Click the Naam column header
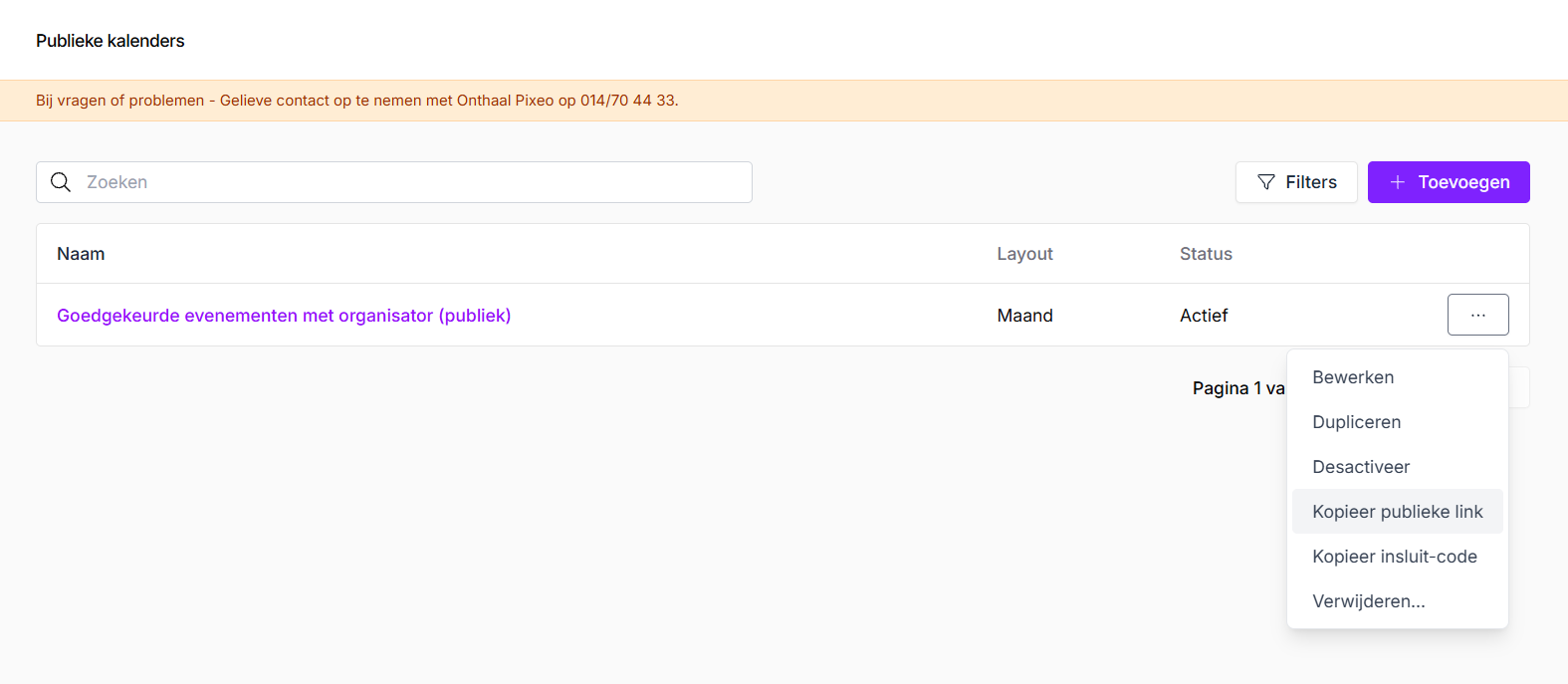Image resolution: width=1568 pixels, height=684 pixels. coord(81,254)
